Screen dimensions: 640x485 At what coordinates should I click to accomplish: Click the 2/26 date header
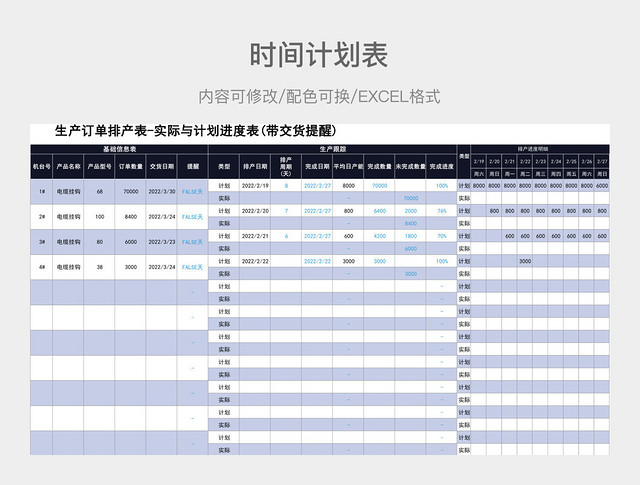(587, 162)
